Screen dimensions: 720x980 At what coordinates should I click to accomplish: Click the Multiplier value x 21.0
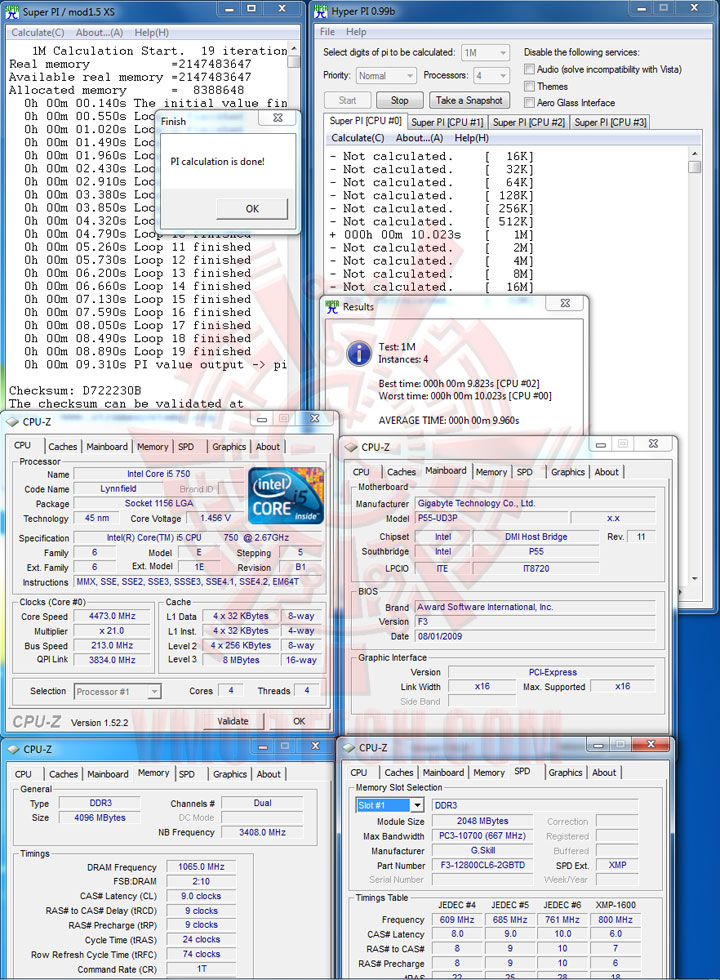[112, 631]
